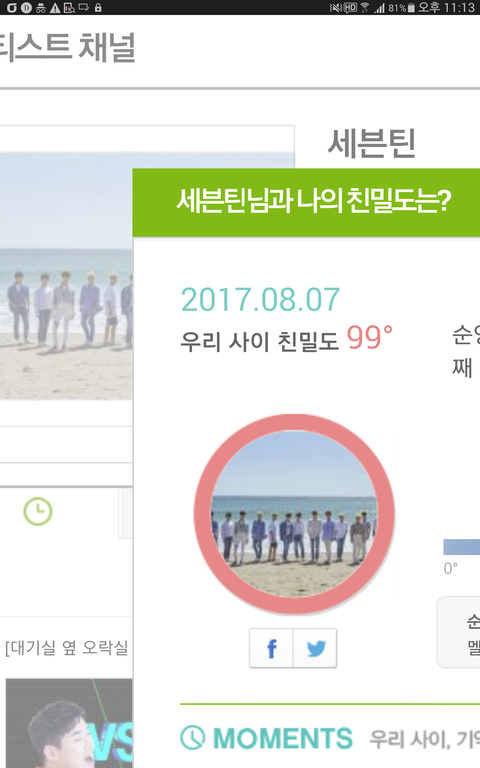Screen dimensions: 480x768
Task: Select the 세븐틴 artist name heading
Action: point(371,144)
